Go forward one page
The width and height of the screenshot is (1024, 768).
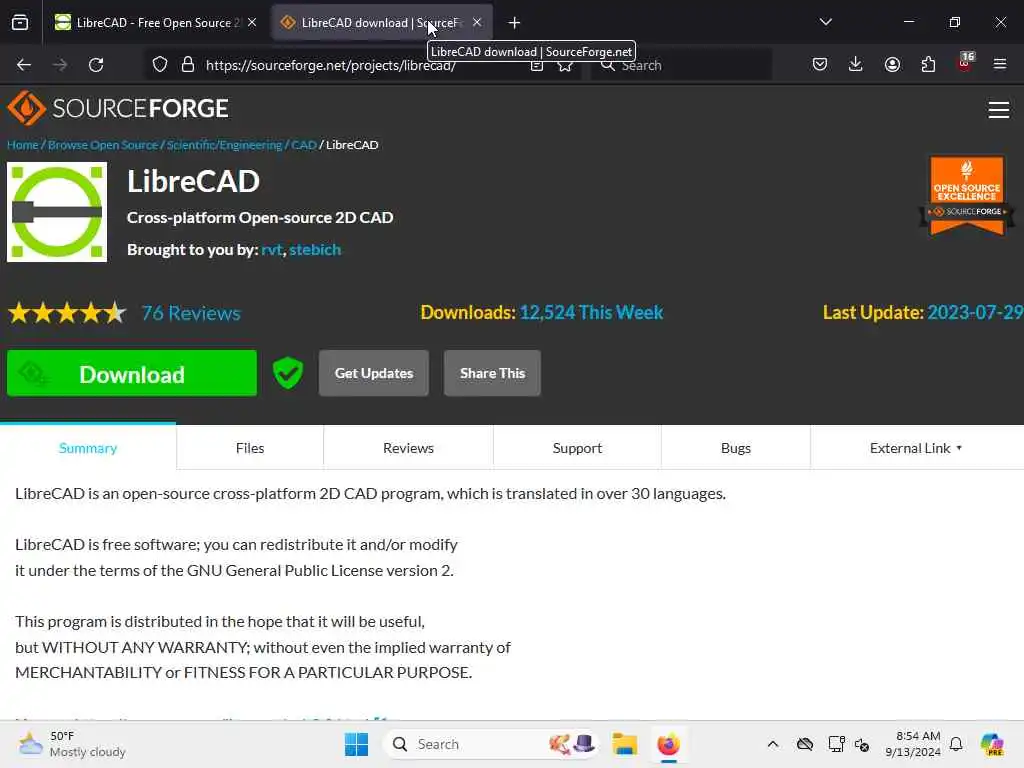point(60,65)
